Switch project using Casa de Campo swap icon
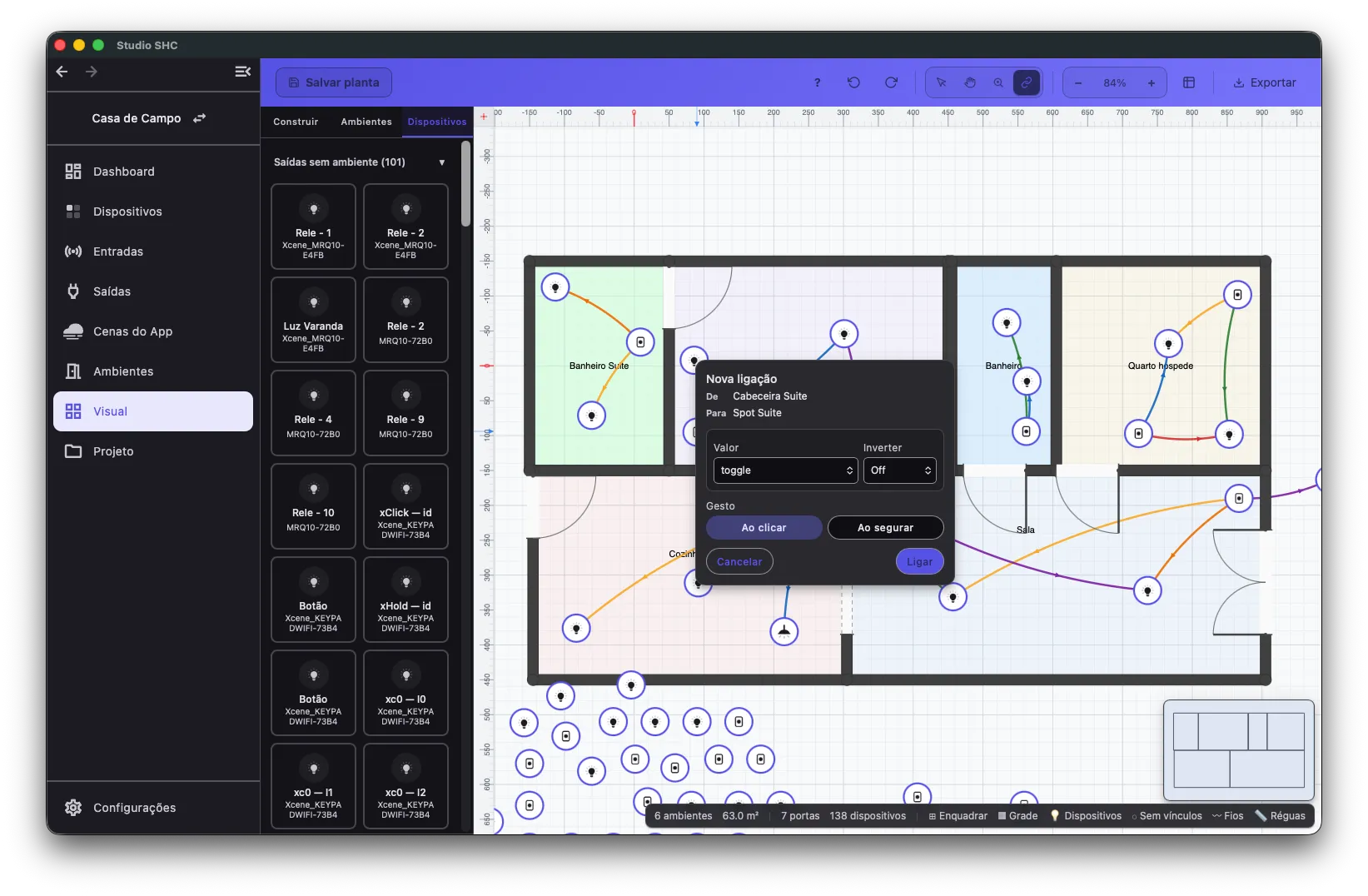 [x=199, y=118]
